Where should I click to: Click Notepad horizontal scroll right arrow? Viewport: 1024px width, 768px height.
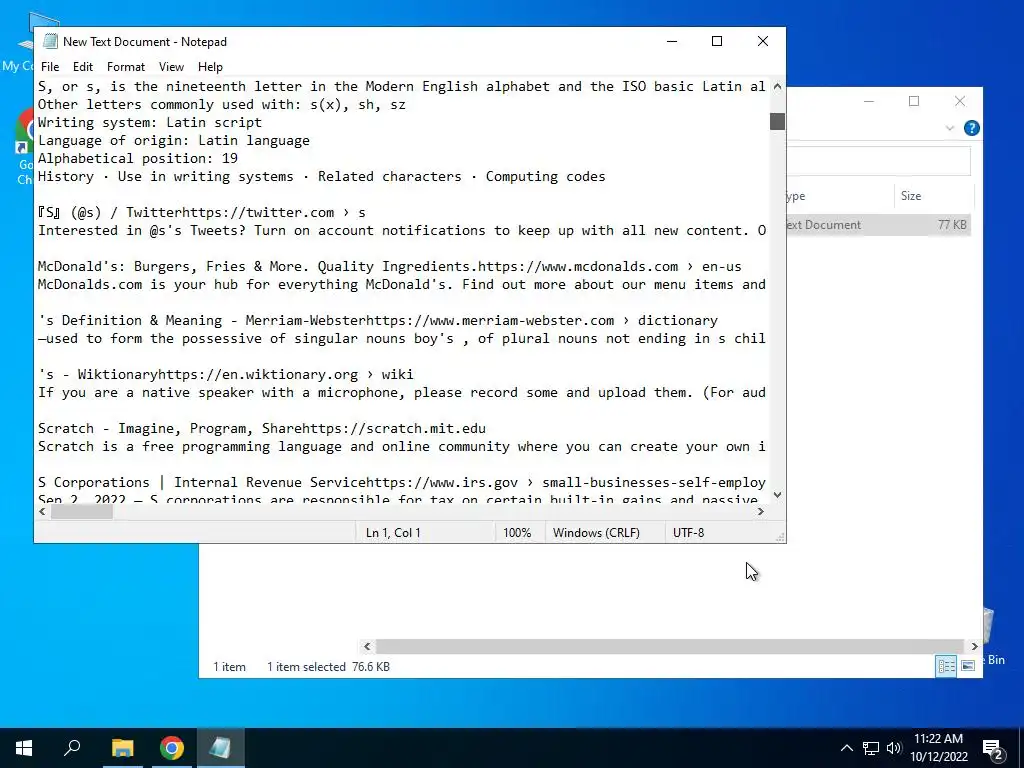pos(760,512)
